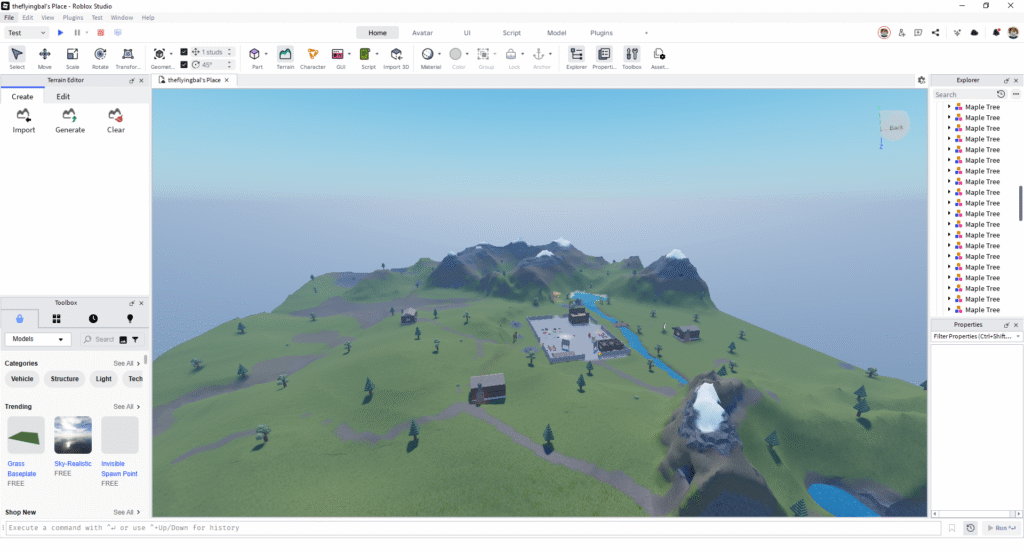Insert a new Part
This screenshot has height=553, width=1024.
pos(255,58)
